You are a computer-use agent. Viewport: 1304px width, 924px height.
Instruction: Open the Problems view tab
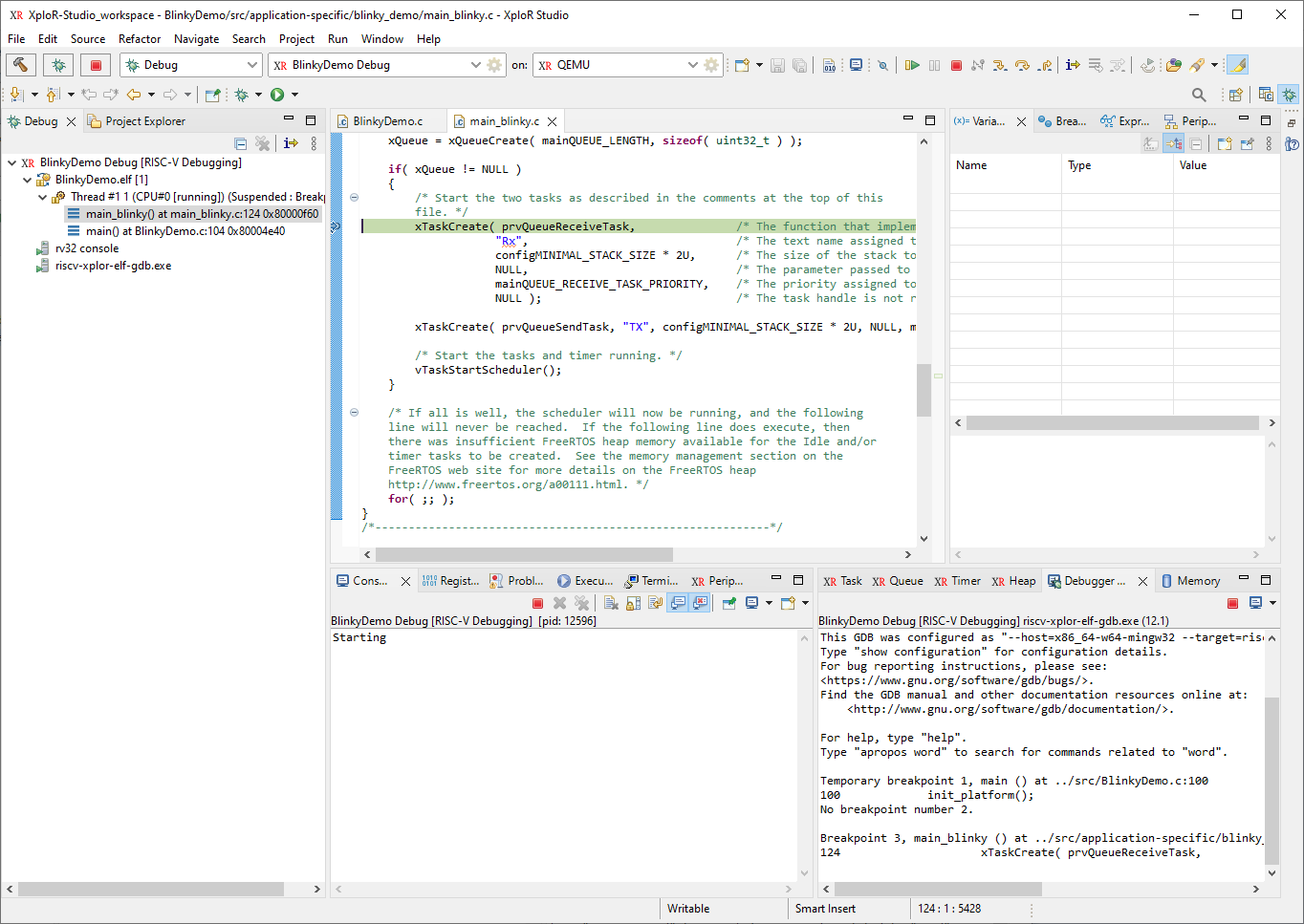pos(516,581)
